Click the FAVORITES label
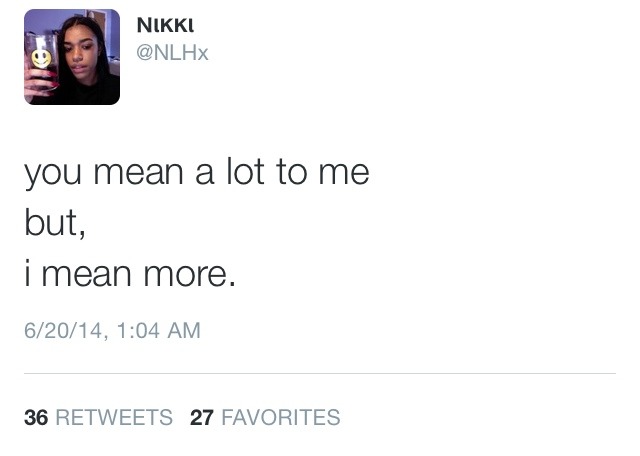The image size is (640, 456). 280,417
